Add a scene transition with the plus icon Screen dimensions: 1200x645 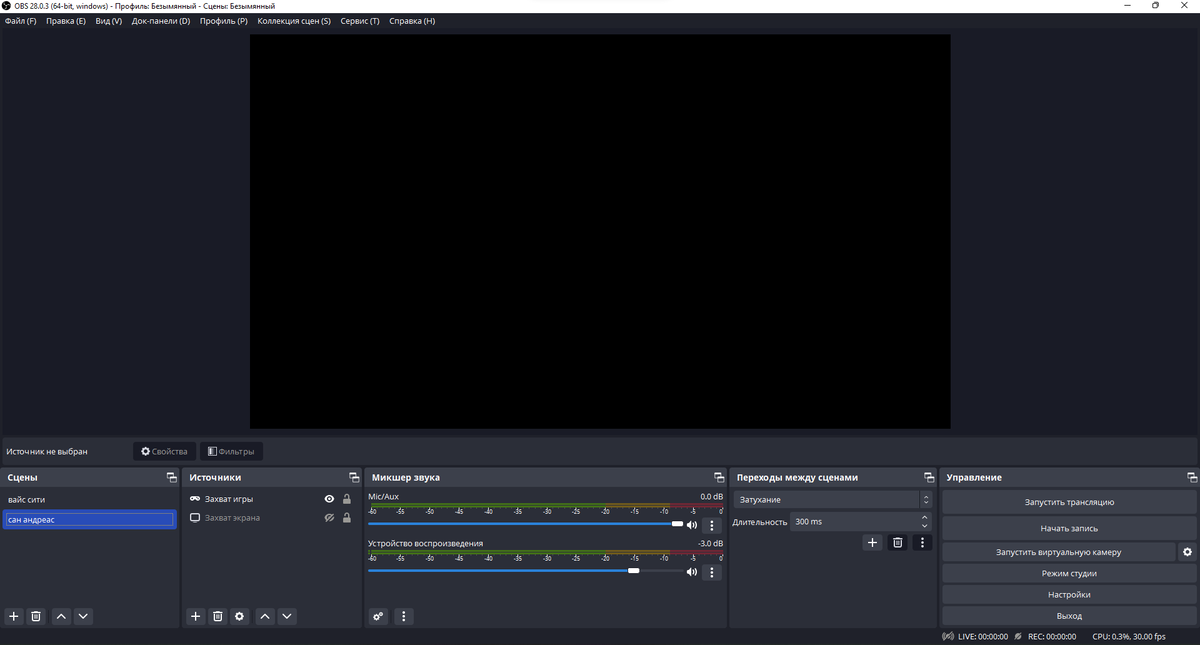tap(872, 542)
